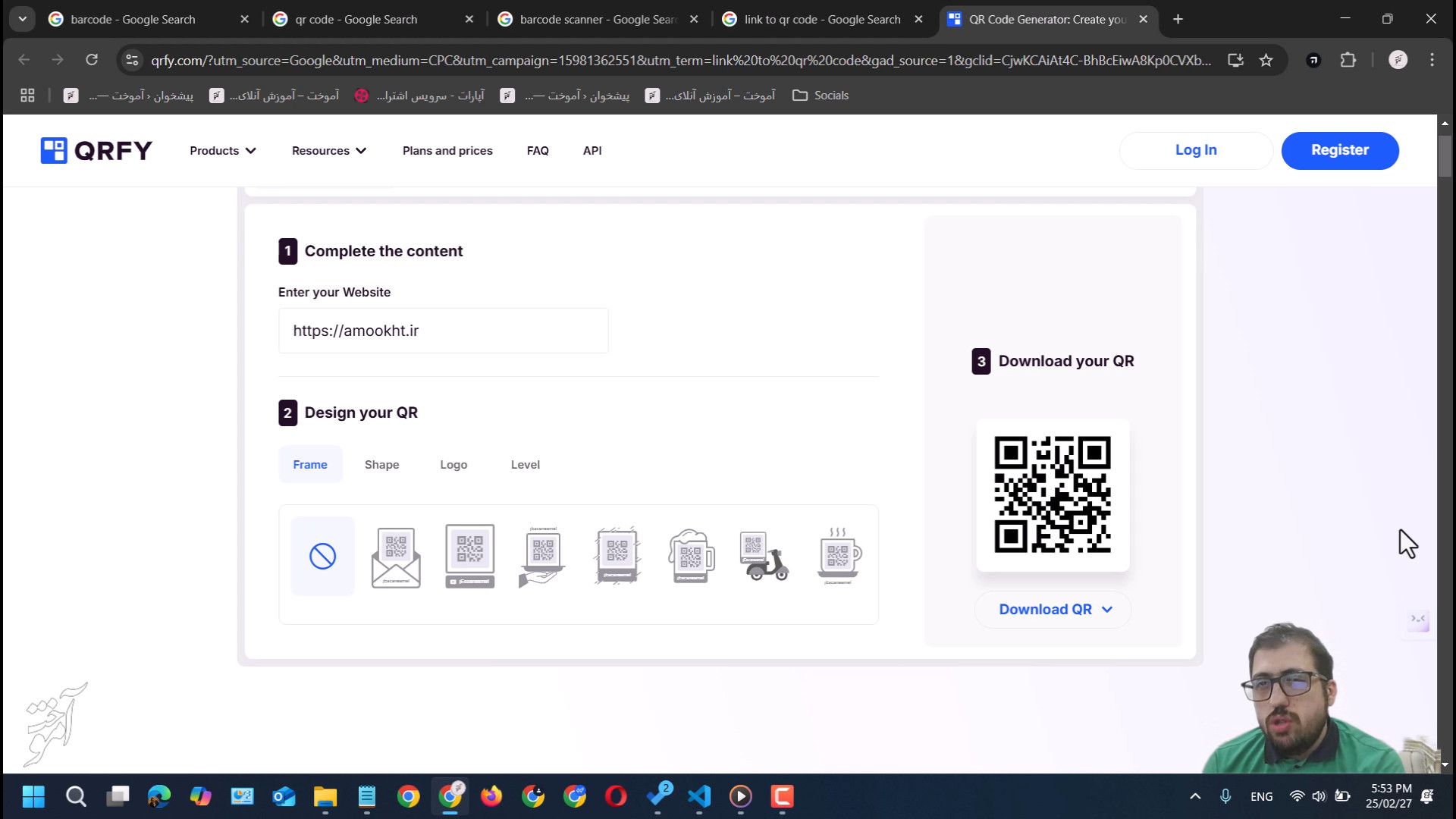Open Plans and prices page

pyautogui.click(x=447, y=151)
